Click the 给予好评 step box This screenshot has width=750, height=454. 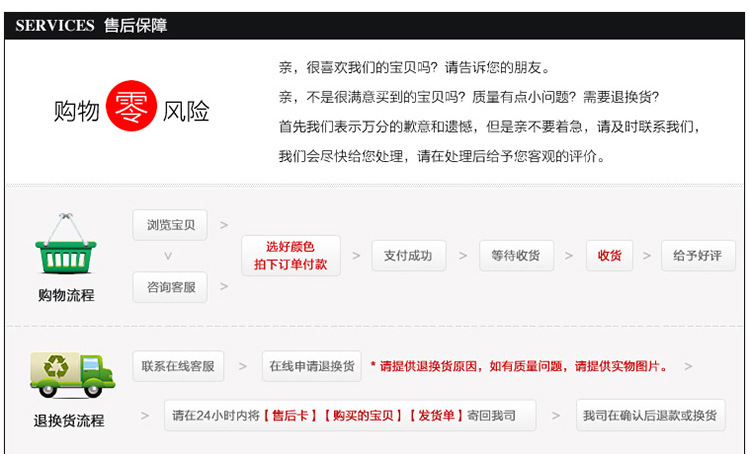point(698,255)
